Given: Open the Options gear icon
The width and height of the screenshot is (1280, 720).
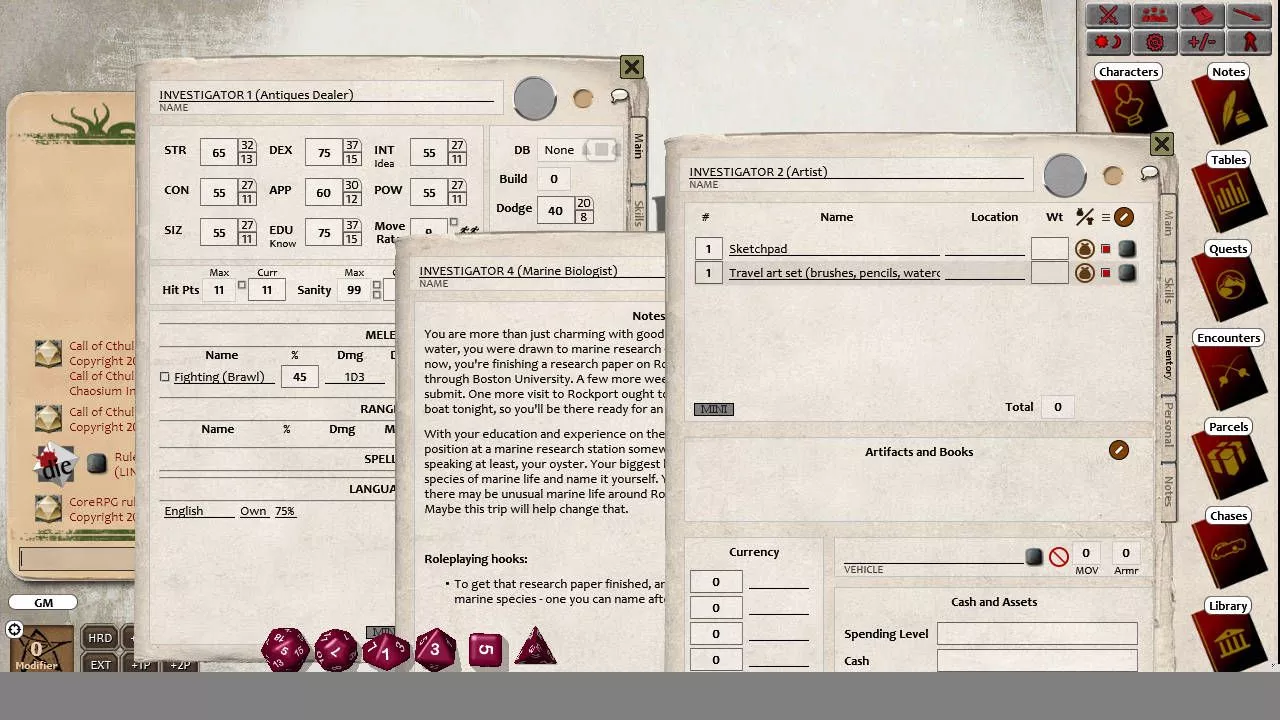Looking at the screenshot, I should [1155, 42].
